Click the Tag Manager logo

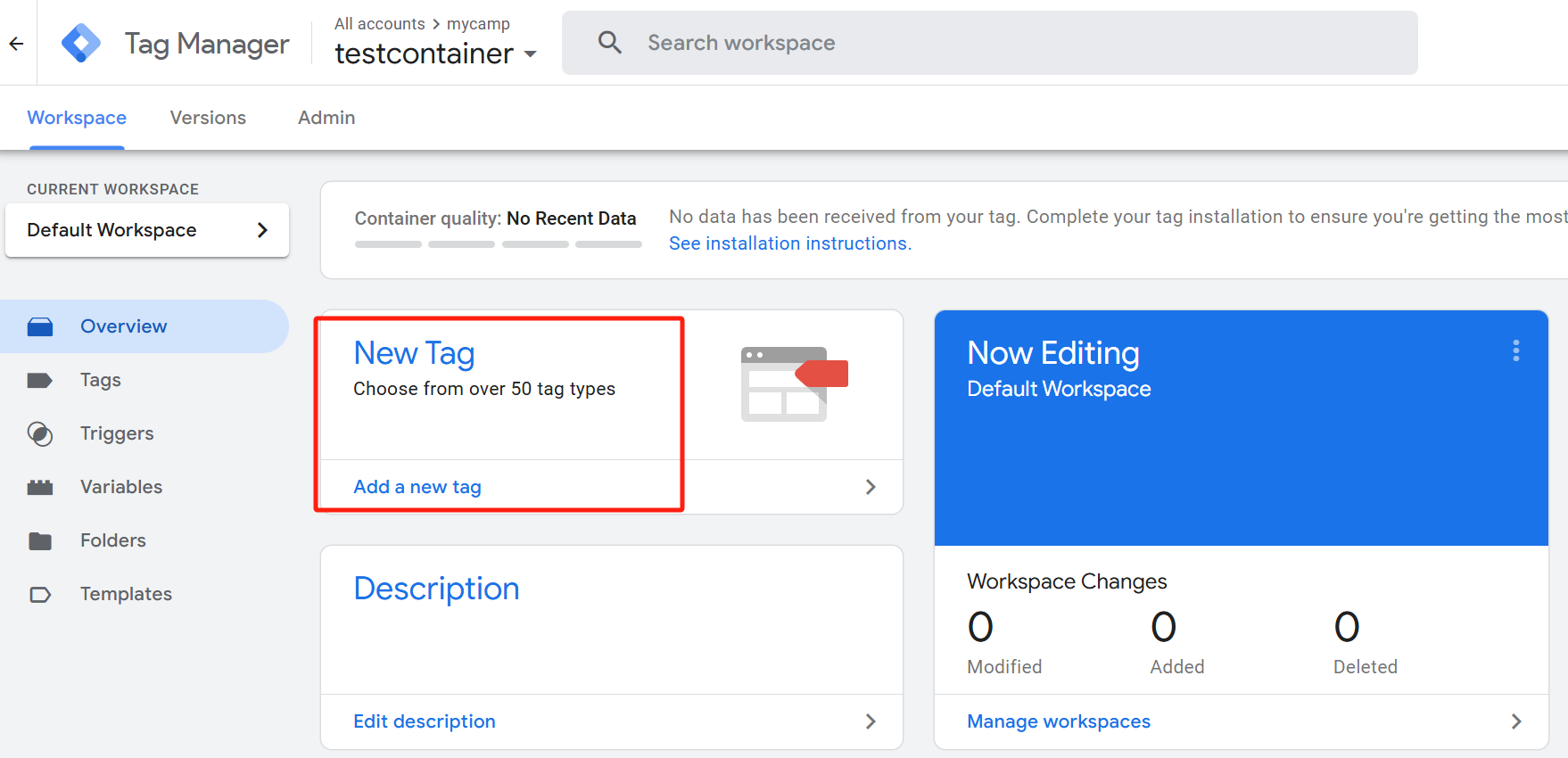(81, 43)
